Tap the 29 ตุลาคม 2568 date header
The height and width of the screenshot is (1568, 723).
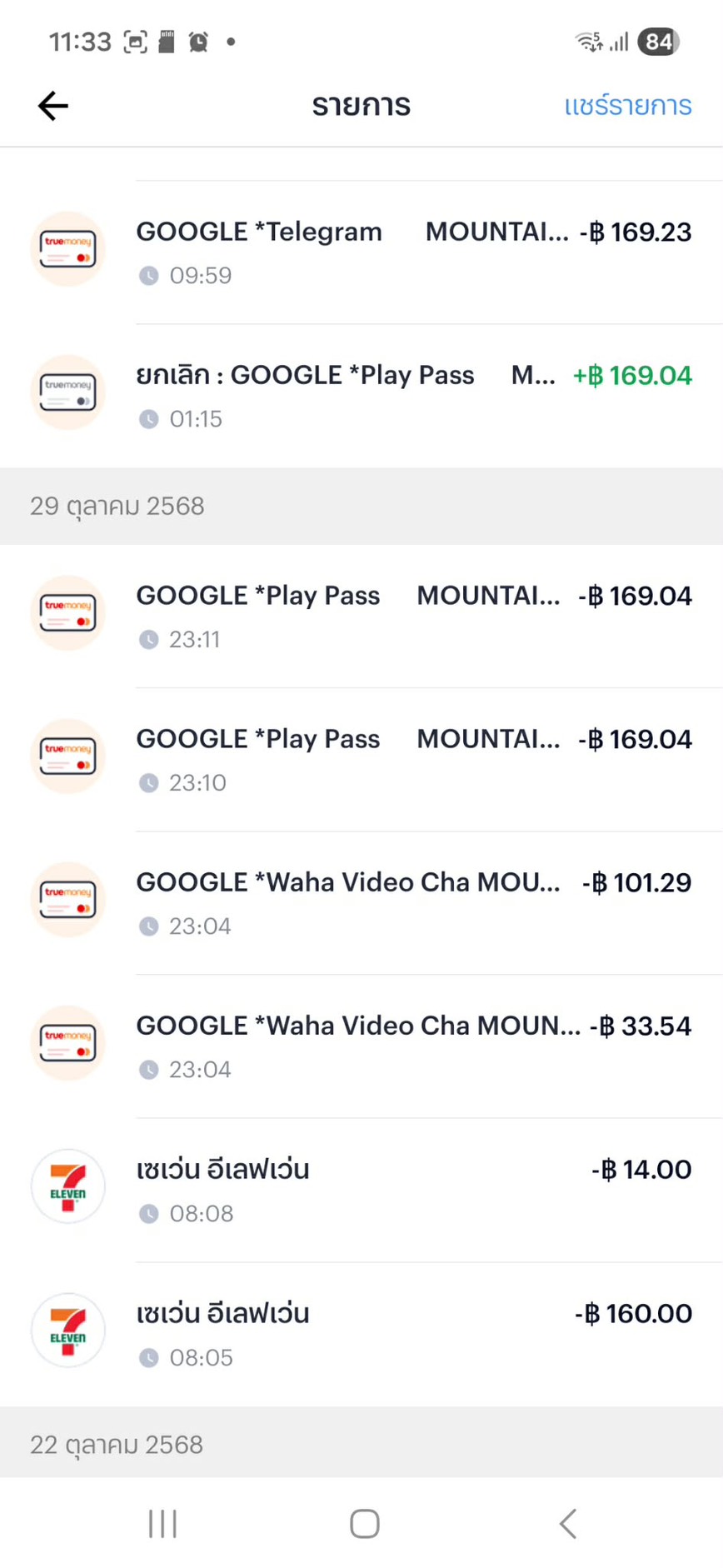click(x=117, y=506)
